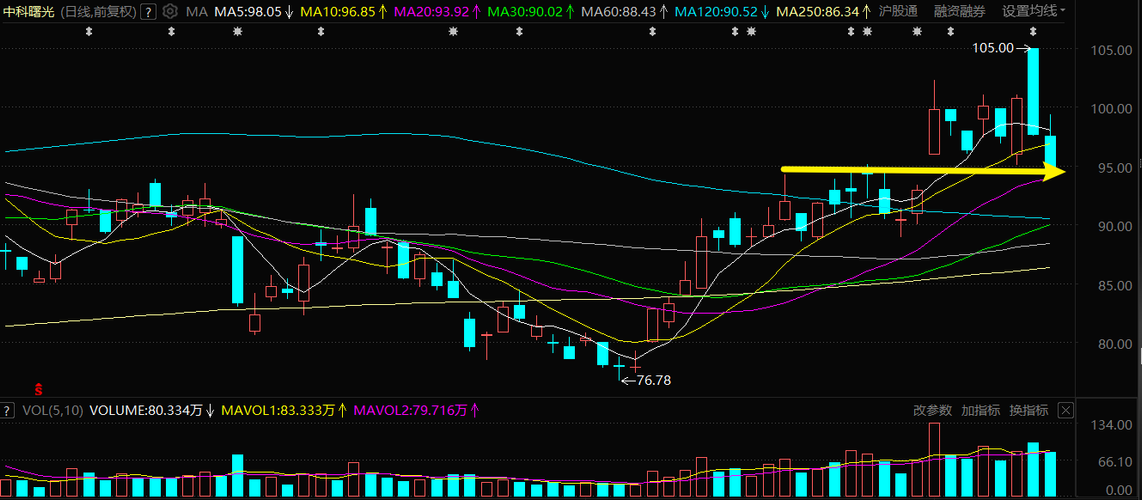The width and height of the screenshot is (1142, 500).
Task: Open the 沪股通 link
Action: point(898,11)
